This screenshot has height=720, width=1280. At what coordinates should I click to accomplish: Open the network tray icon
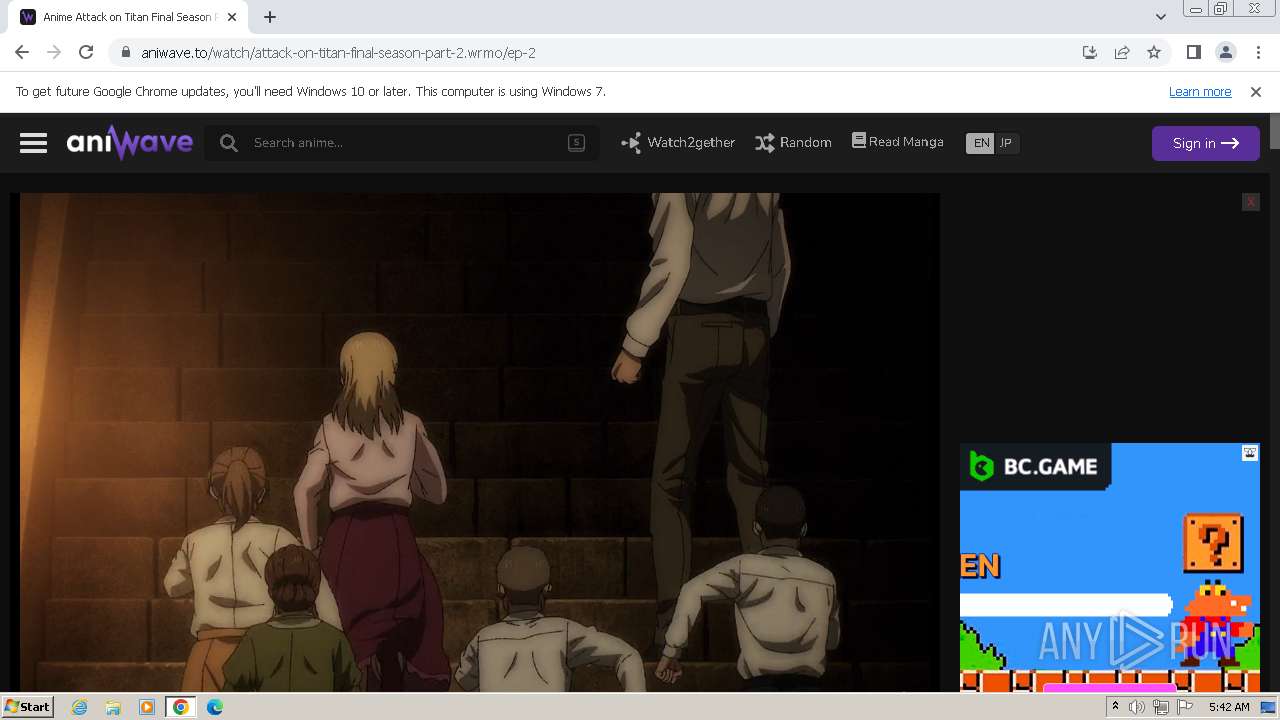click(x=1160, y=707)
